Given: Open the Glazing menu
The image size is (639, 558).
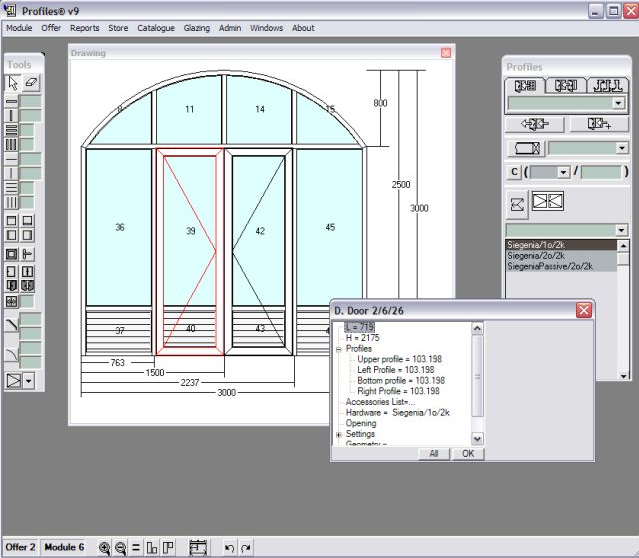Looking at the screenshot, I should tap(196, 28).
